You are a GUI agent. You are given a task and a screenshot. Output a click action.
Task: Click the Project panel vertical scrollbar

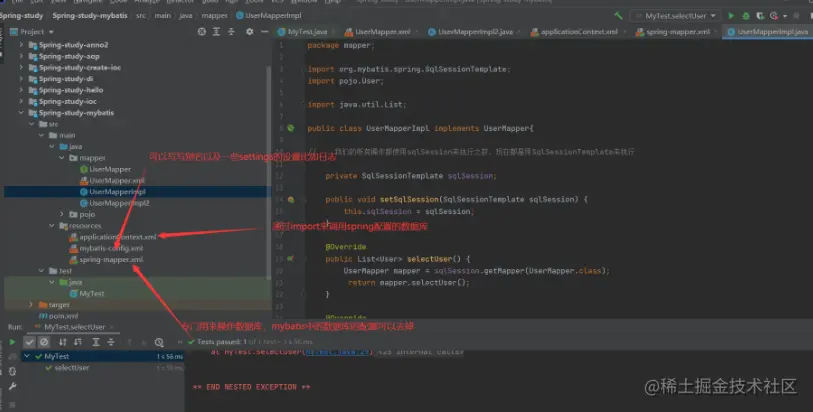click(269, 173)
